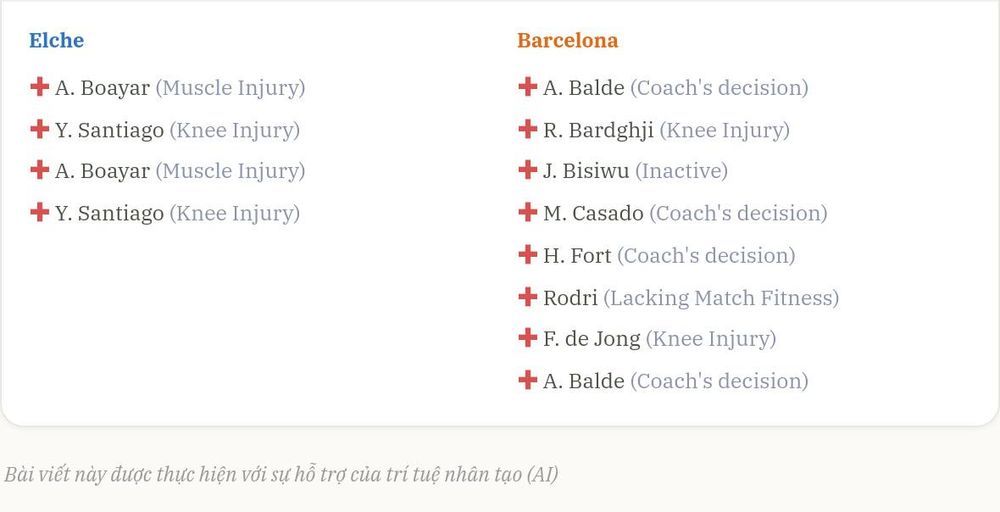This screenshot has height=512, width=1000.
Task: Select the R. Bardghji player name
Action: point(598,130)
